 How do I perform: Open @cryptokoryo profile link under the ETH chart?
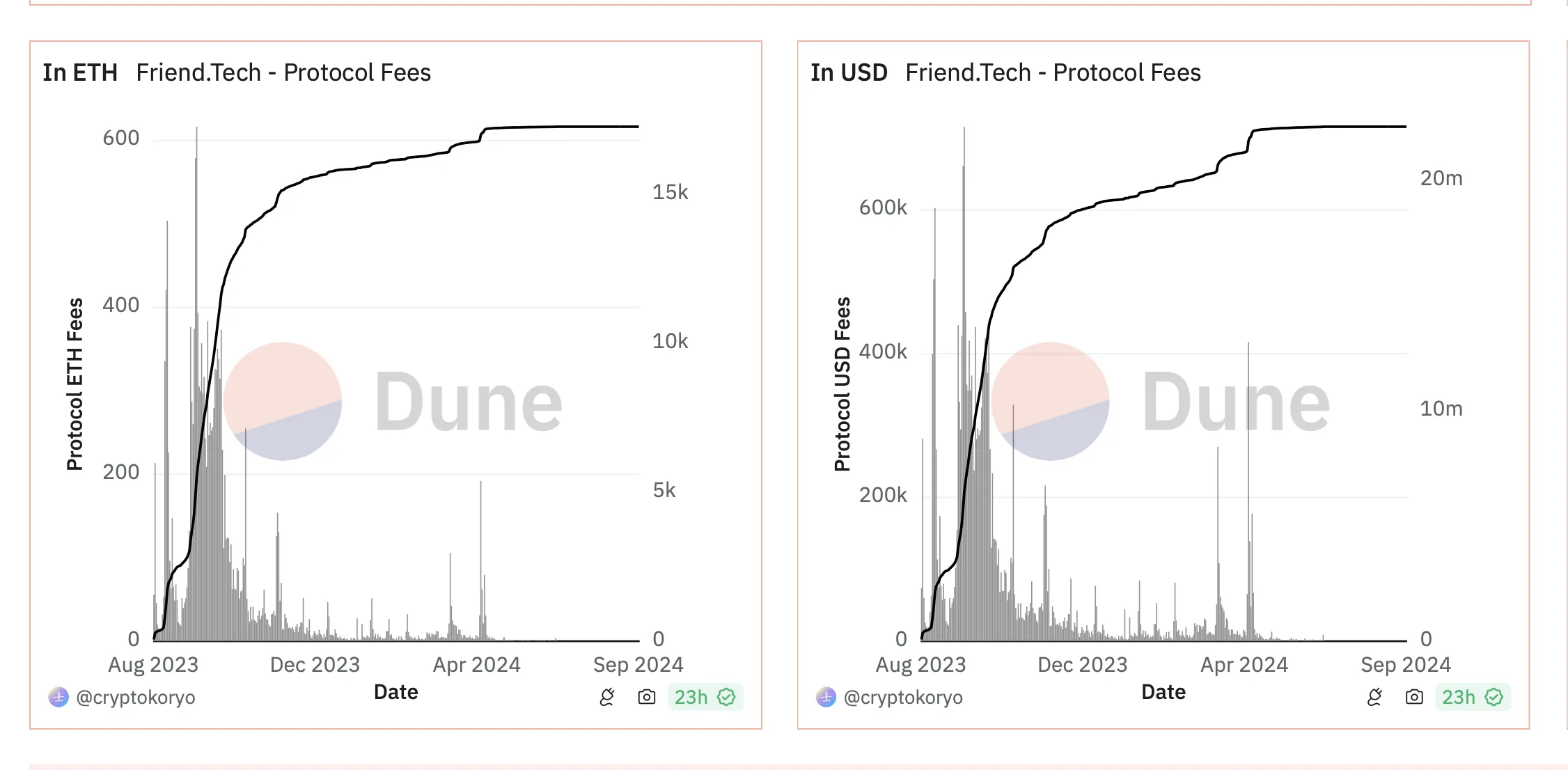coord(135,697)
